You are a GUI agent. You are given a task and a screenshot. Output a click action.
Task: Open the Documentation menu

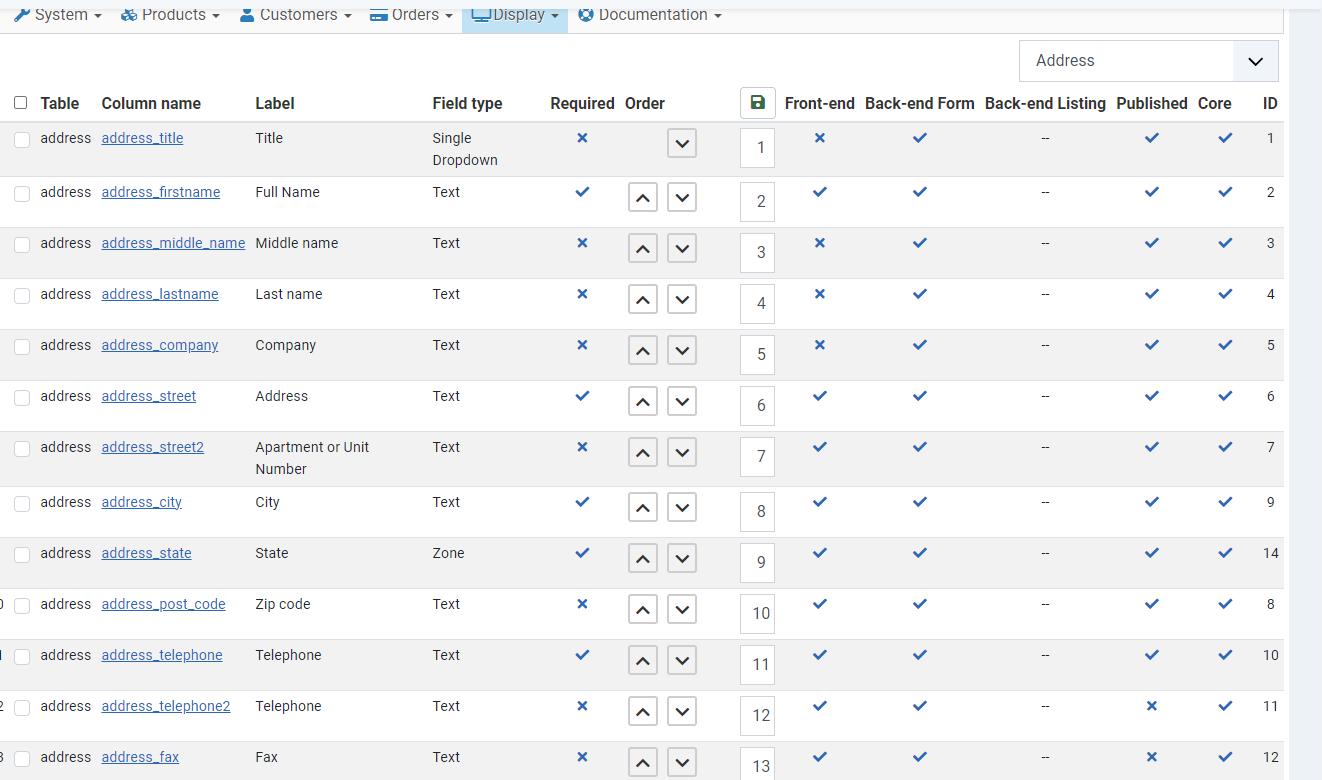click(x=650, y=15)
